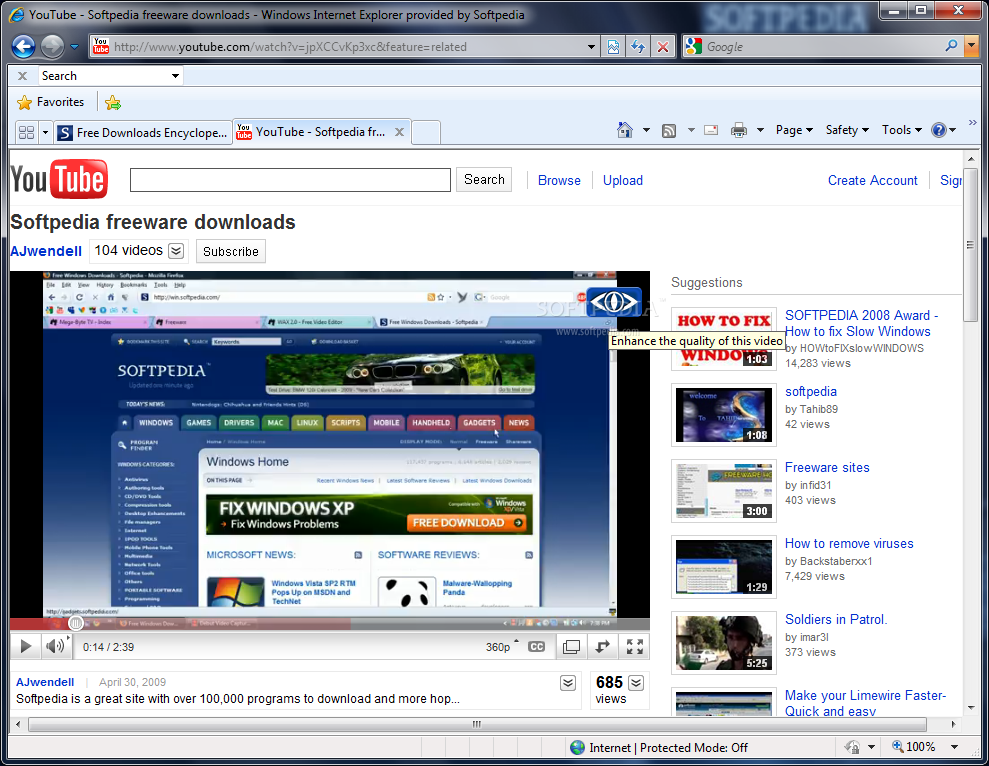Open the Search toolbar dropdown
This screenshot has width=989, height=766.
[175, 76]
